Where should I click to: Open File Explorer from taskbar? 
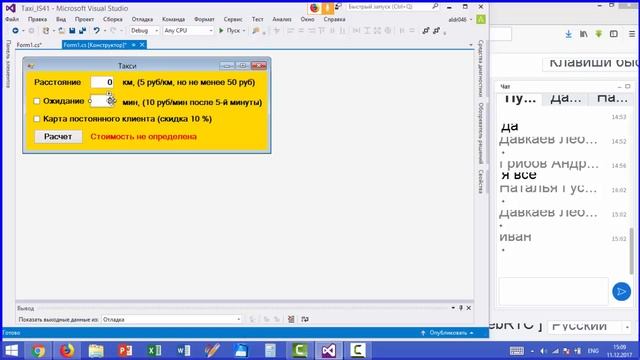96,351
